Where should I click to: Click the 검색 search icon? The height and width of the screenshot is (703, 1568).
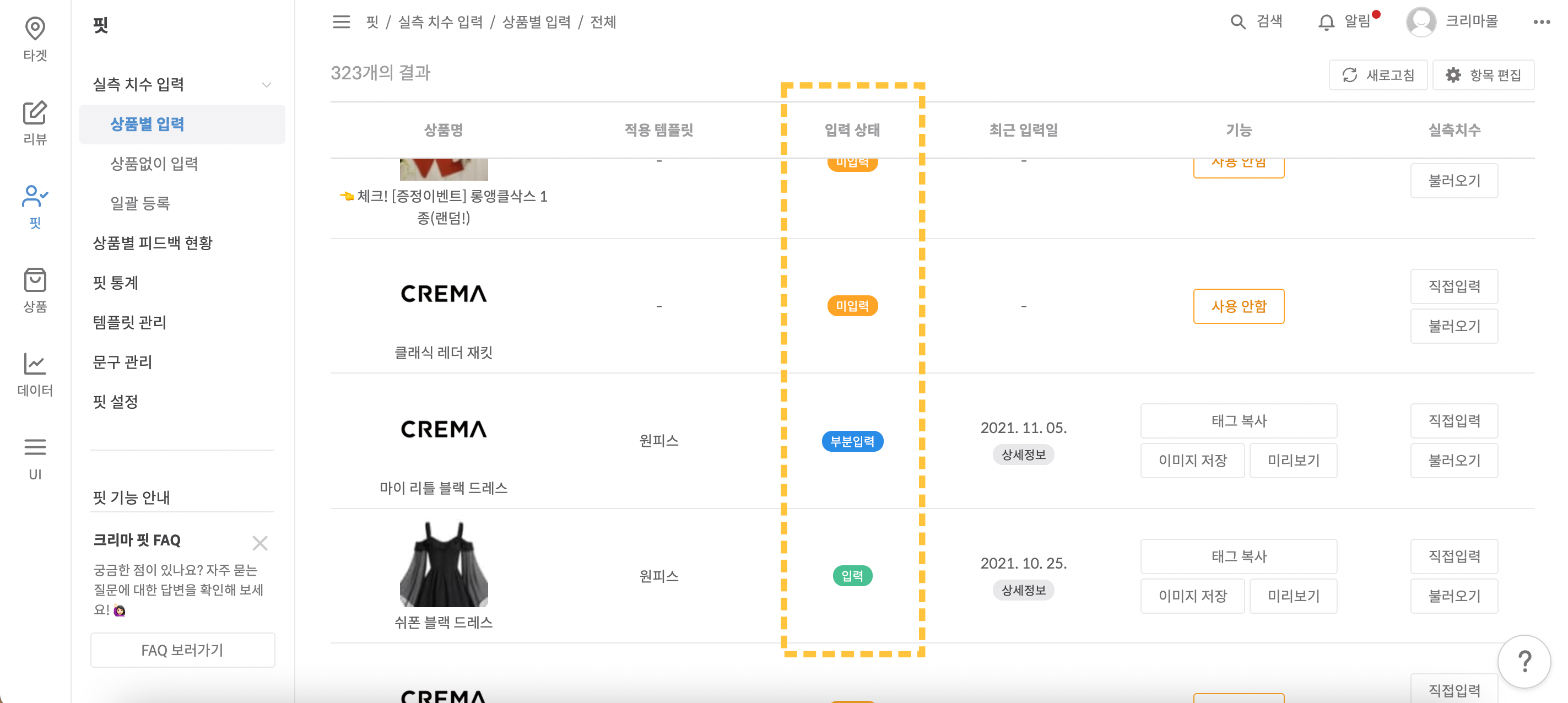pos(1238,21)
